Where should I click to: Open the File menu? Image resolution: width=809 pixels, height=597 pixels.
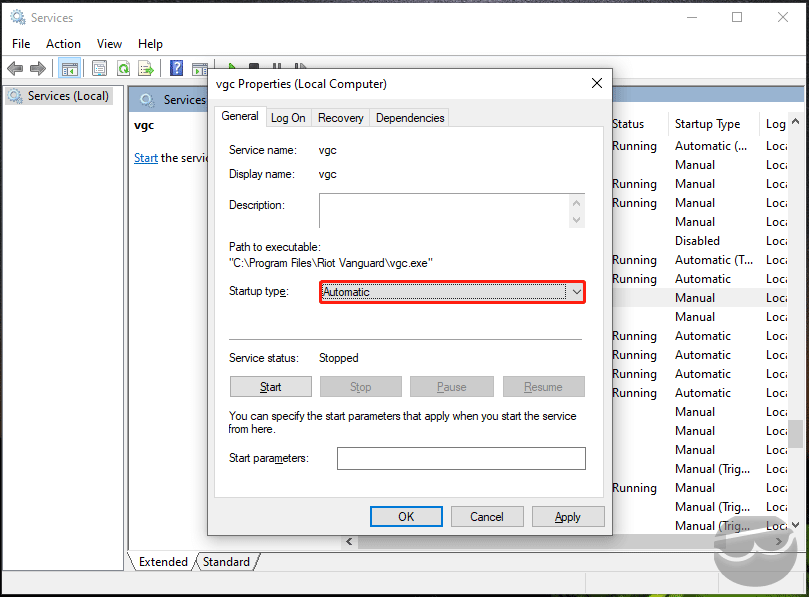coord(21,44)
